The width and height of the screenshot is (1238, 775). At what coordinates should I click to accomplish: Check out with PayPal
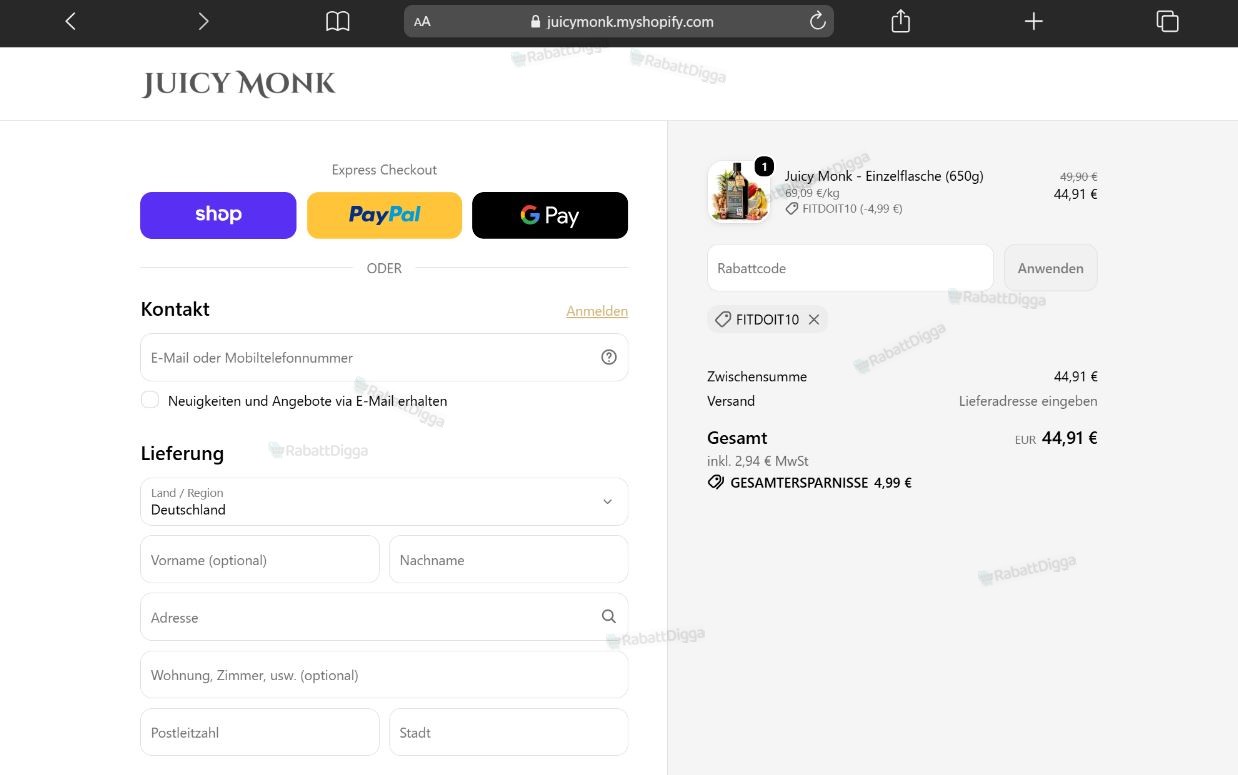coord(384,215)
